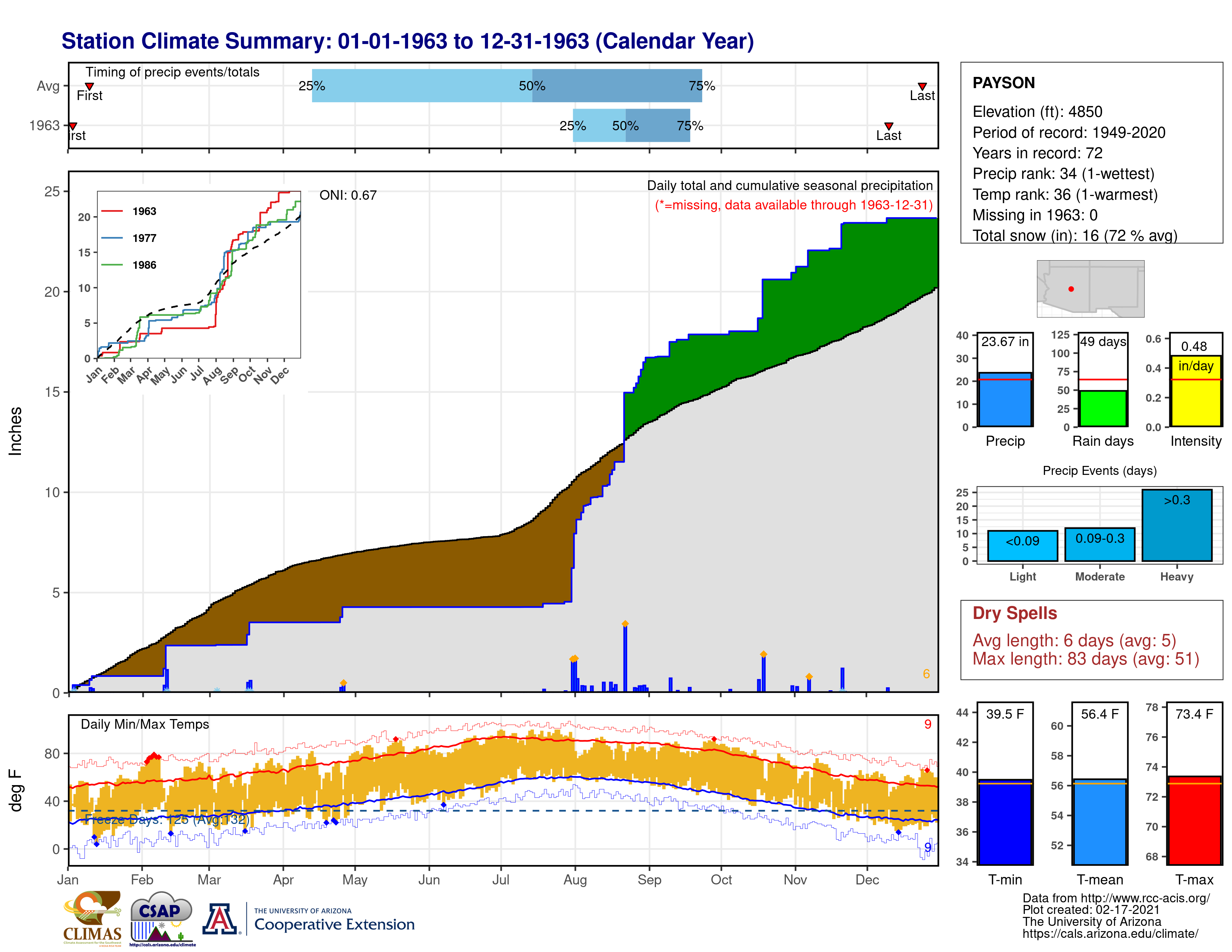
Task: Click the blue 1977 legend line
Action: tap(112, 238)
